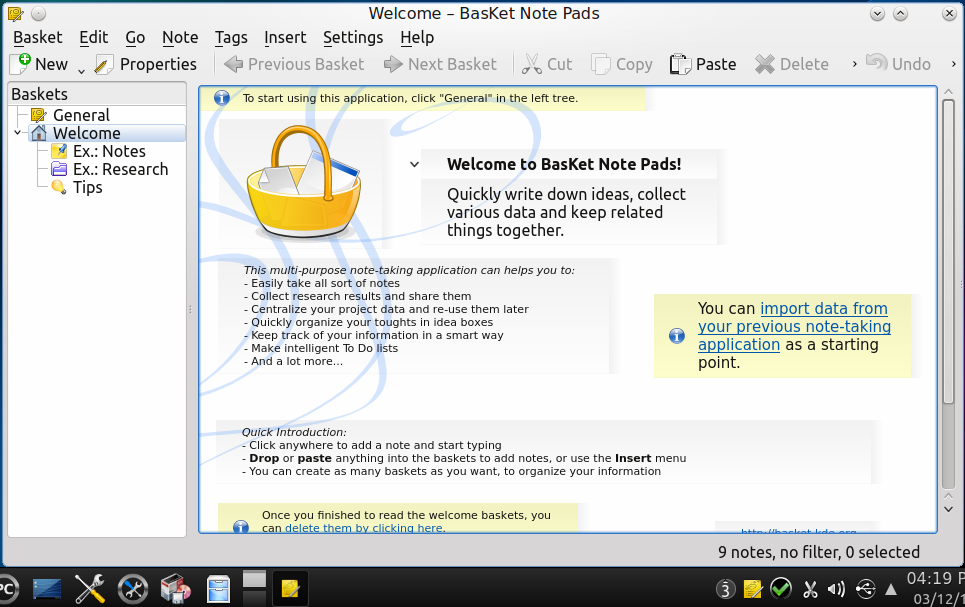The height and width of the screenshot is (607, 965).
Task: Go to Previous Basket
Action: (294, 64)
